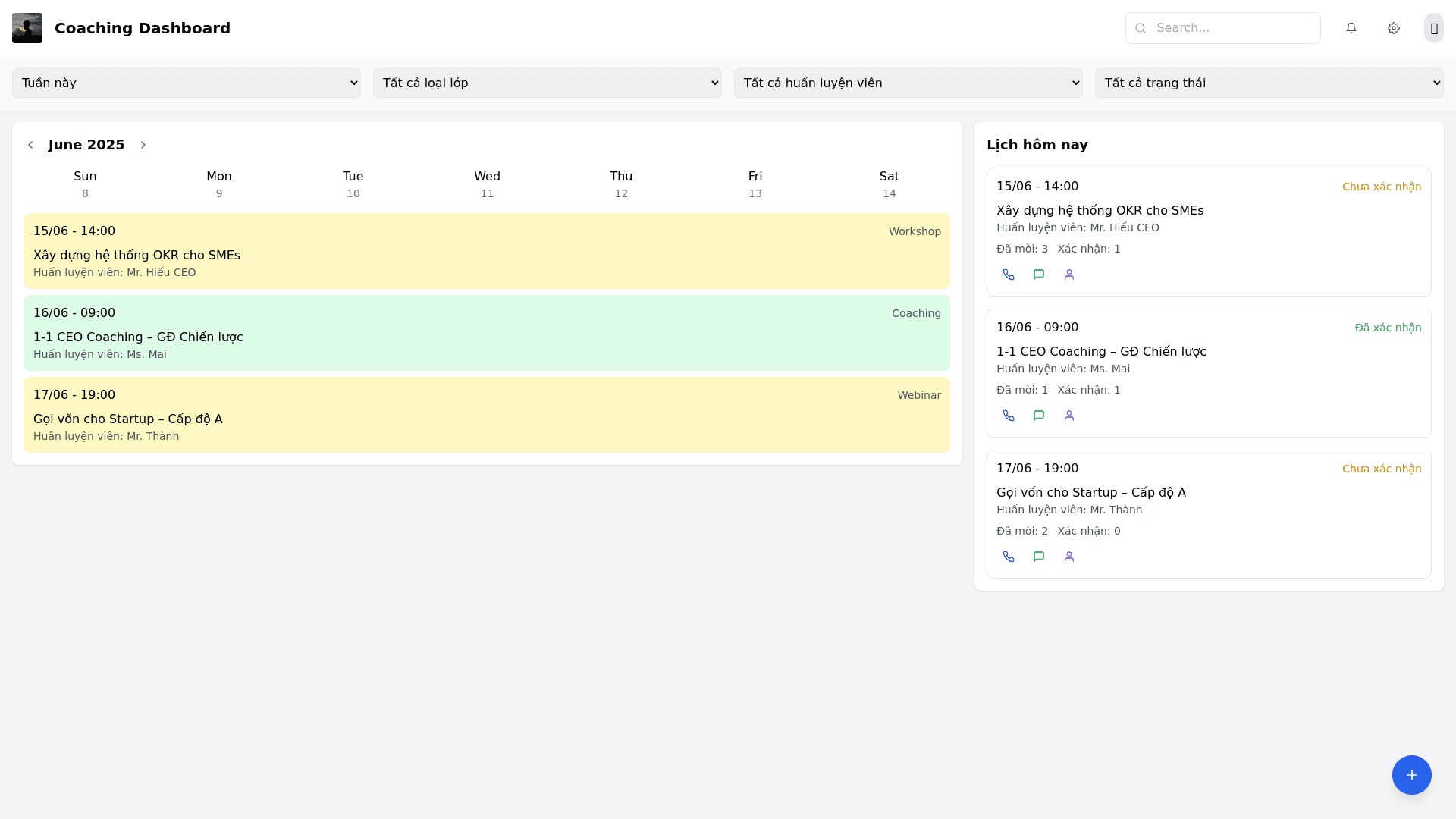The width and height of the screenshot is (1456, 819).
Task: Click the blue plus add button
Action: pyautogui.click(x=1410, y=774)
